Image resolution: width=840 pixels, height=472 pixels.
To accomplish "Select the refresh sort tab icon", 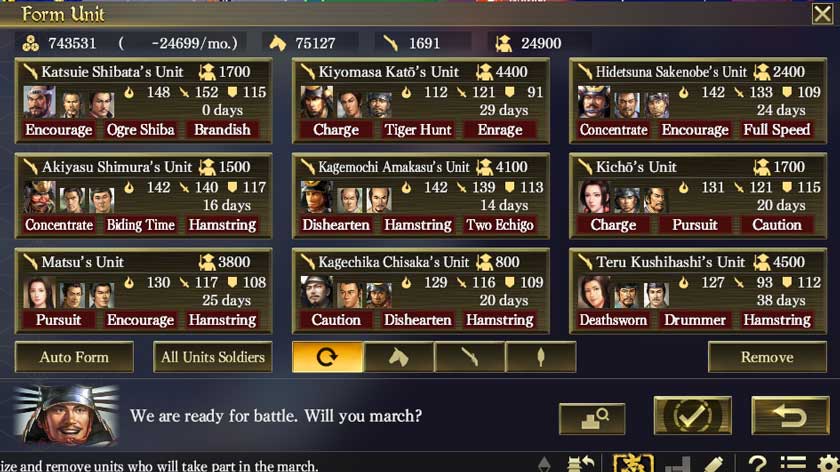I will [x=327, y=357].
